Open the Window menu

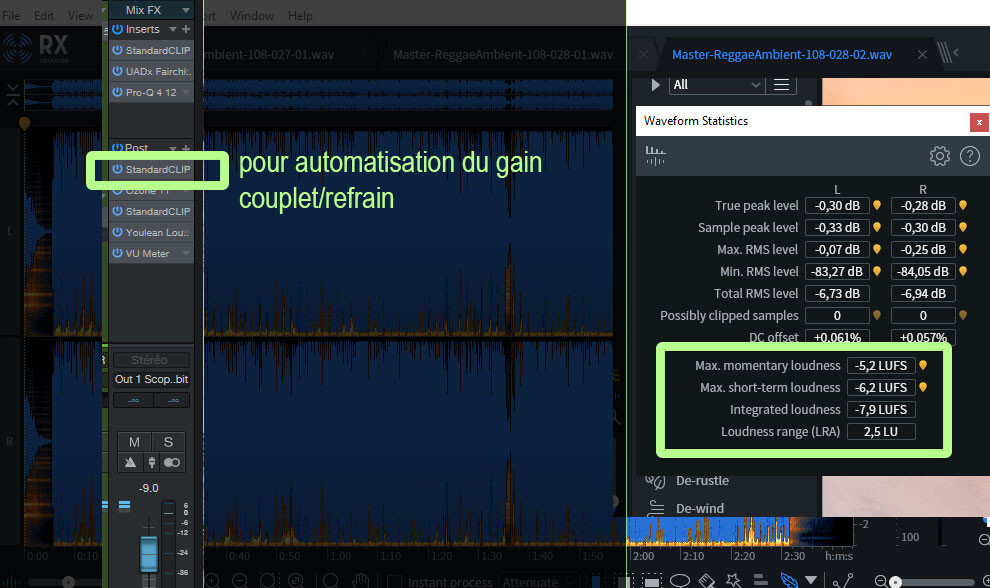click(x=251, y=16)
